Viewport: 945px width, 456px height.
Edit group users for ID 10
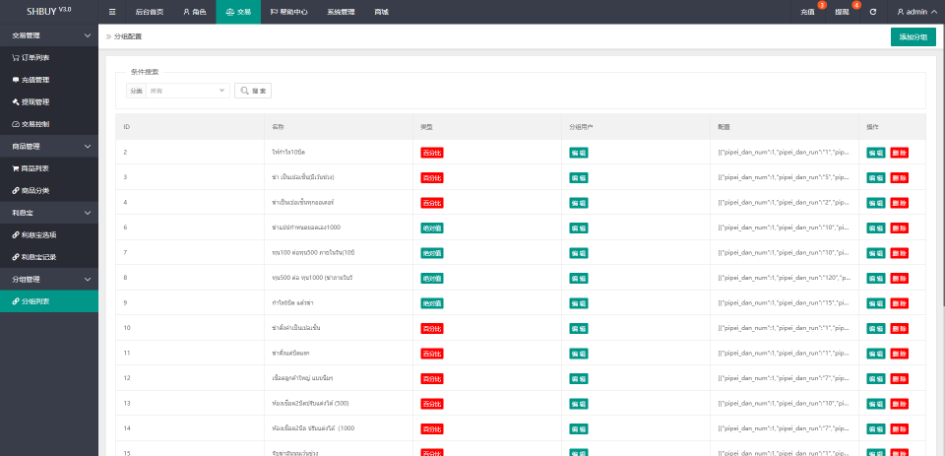579,328
